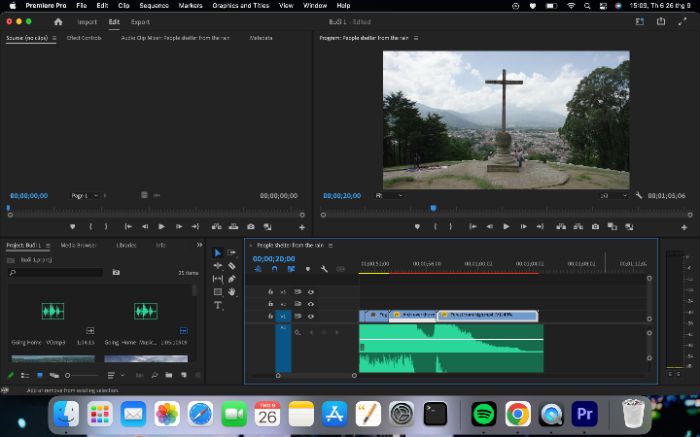Open Source Monitor Page 1 dropdown
700x437 pixels.
84,196
